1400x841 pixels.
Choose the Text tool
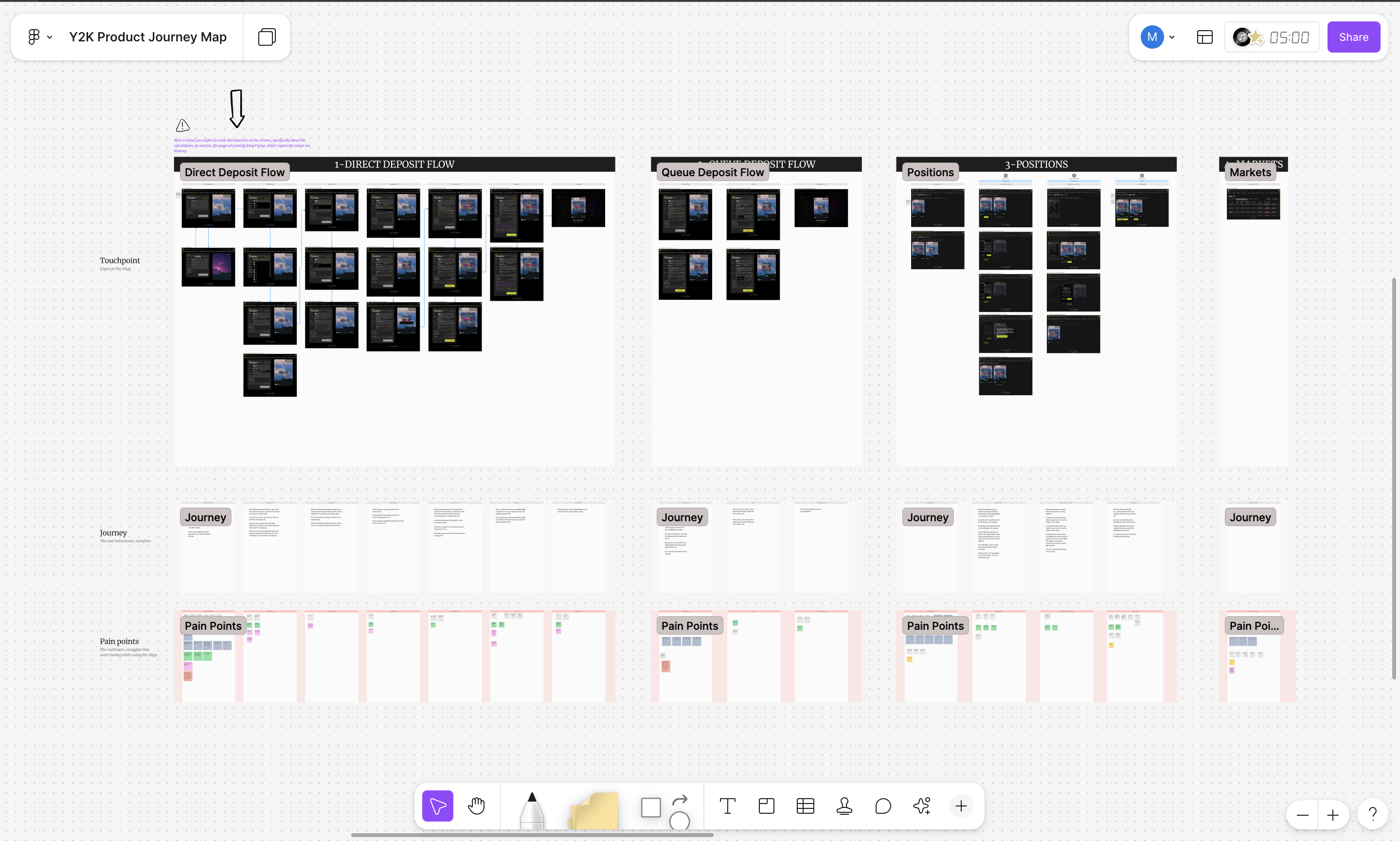pyautogui.click(x=728, y=805)
